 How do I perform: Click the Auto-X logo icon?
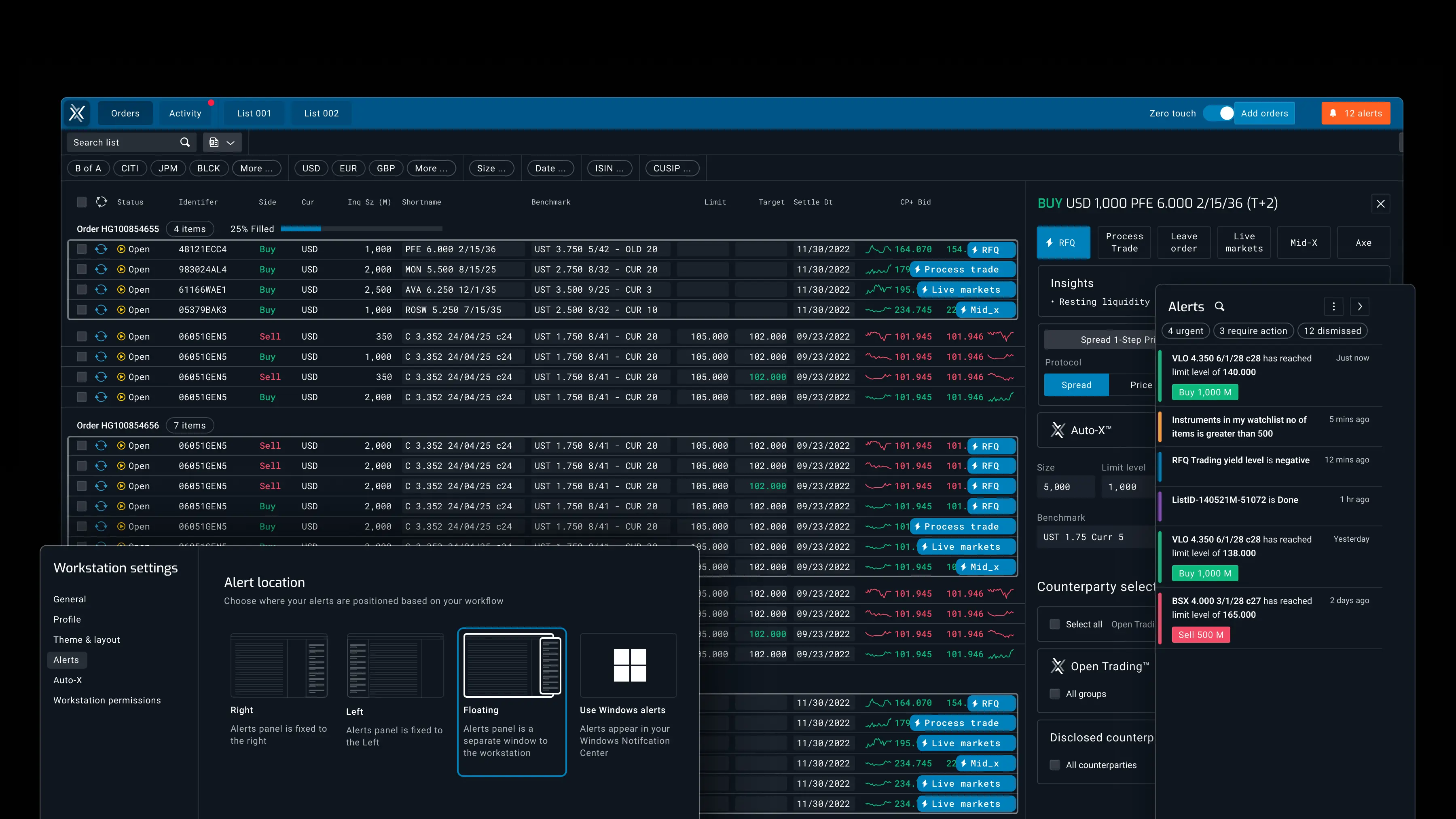(1058, 430)
